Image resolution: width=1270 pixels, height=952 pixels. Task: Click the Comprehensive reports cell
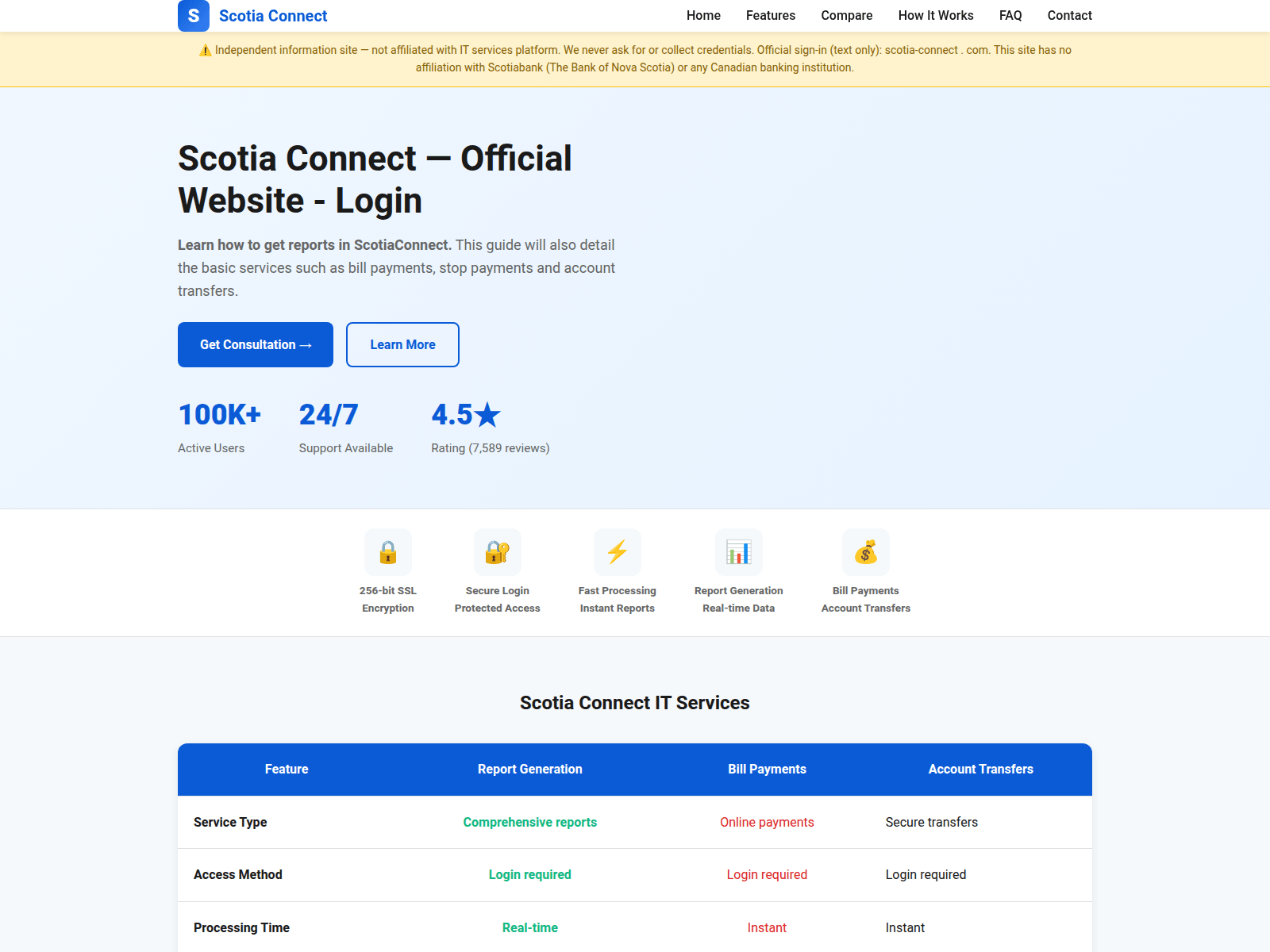coord(530,822)
